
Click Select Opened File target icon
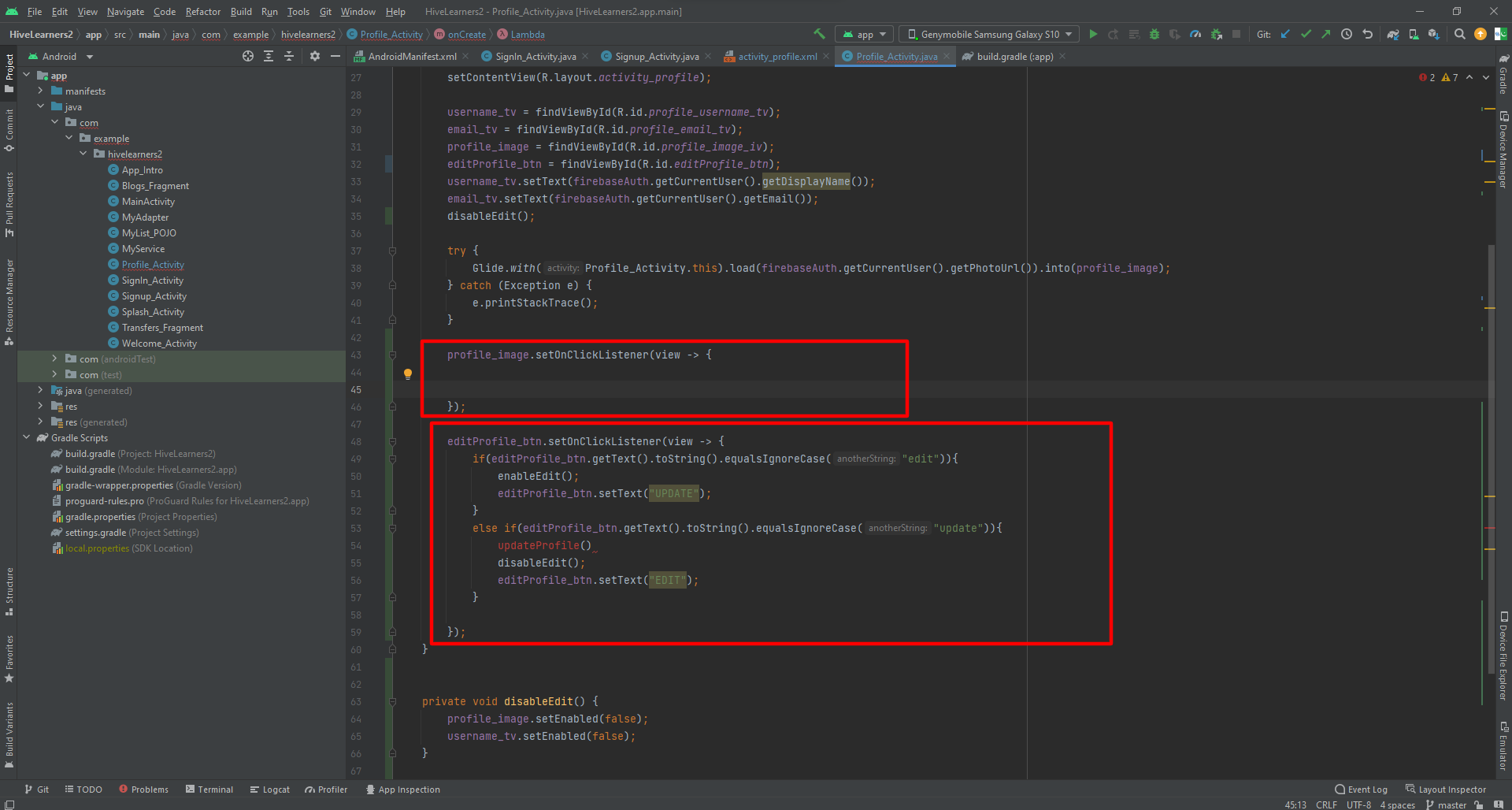pyautogui.click(x=248, y=56)
